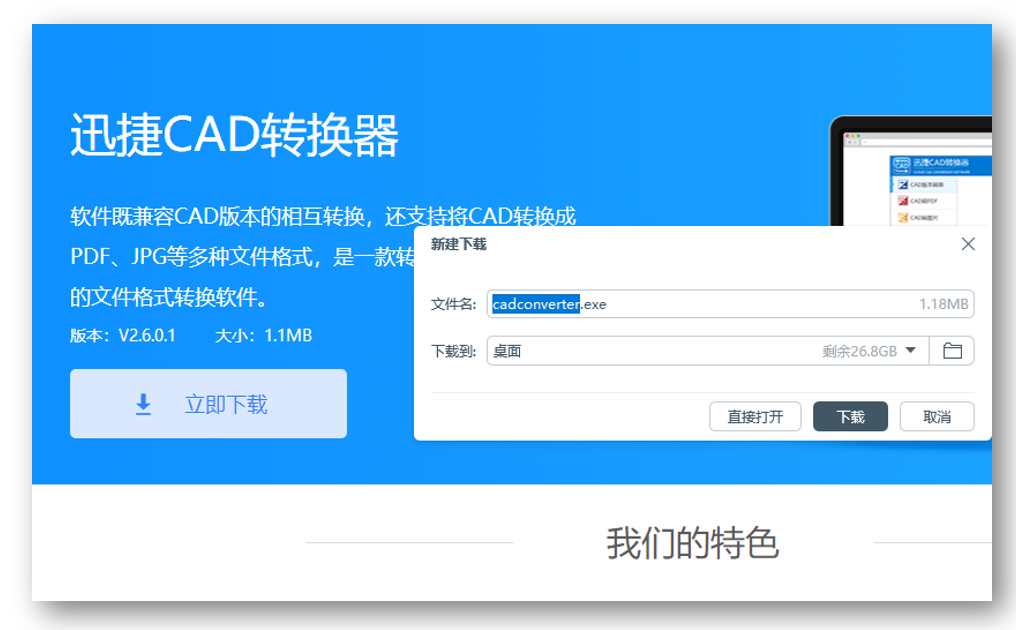The height and width of the screenshot is (630, 1016).
Task: Click the dark 下载 button
Action: tap(850, 417)
